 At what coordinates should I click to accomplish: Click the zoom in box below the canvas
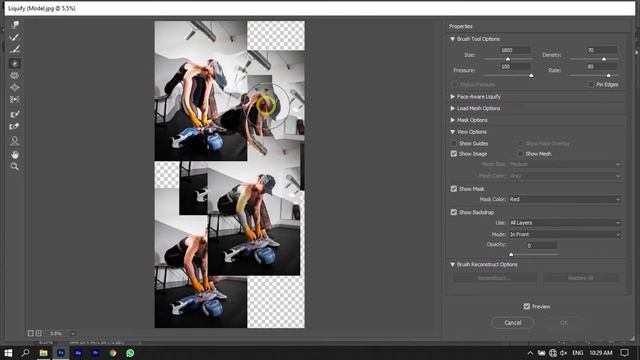click(38, 333)
